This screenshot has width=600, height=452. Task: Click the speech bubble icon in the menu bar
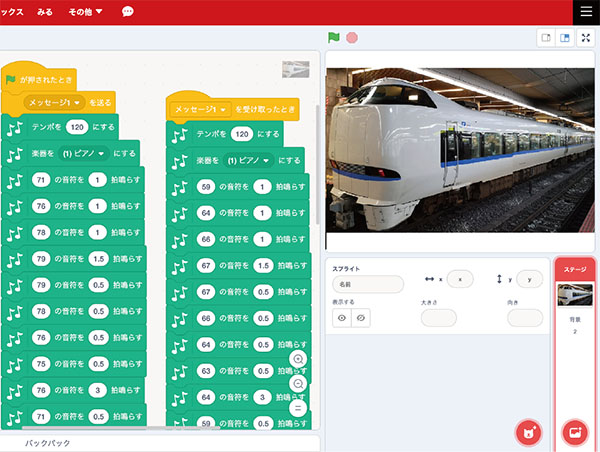(128, 12)
